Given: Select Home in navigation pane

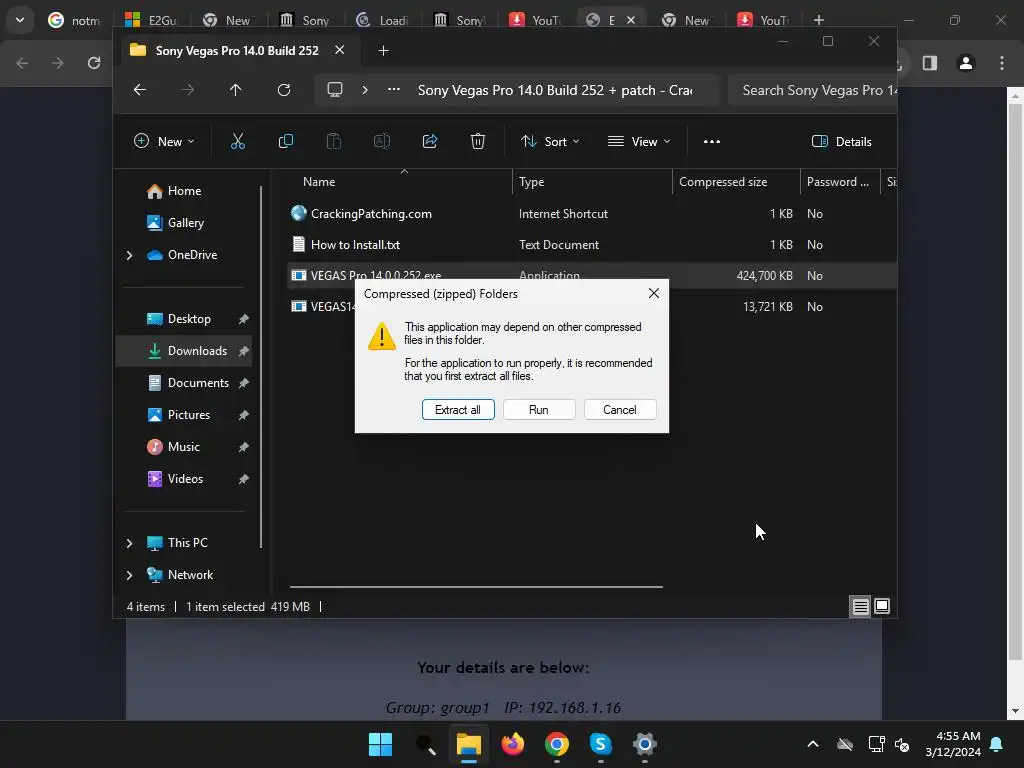Looking at the screenshot, I should [185, 191].
